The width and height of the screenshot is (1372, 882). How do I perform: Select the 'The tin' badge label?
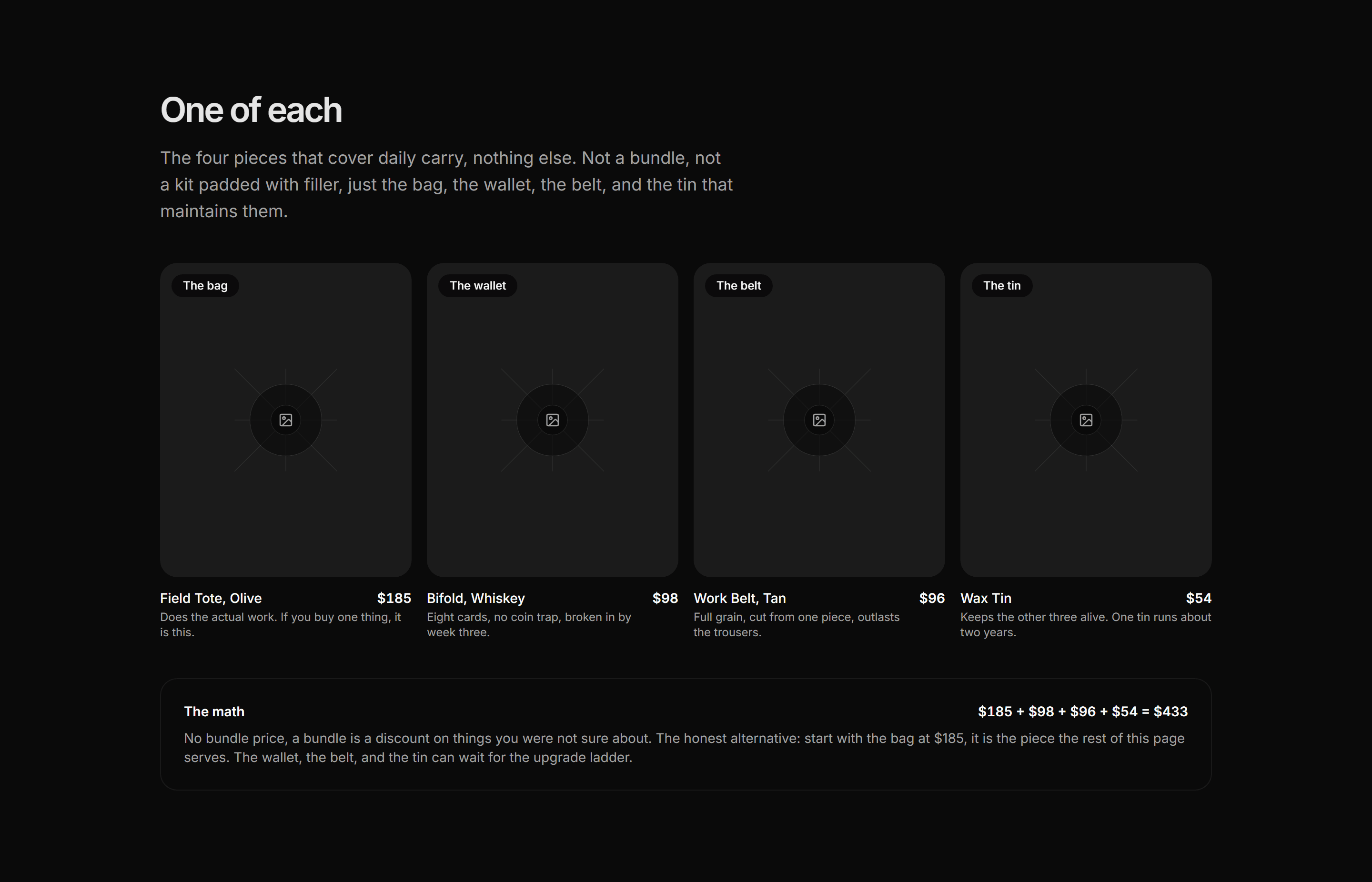[x=1002, y=285]
